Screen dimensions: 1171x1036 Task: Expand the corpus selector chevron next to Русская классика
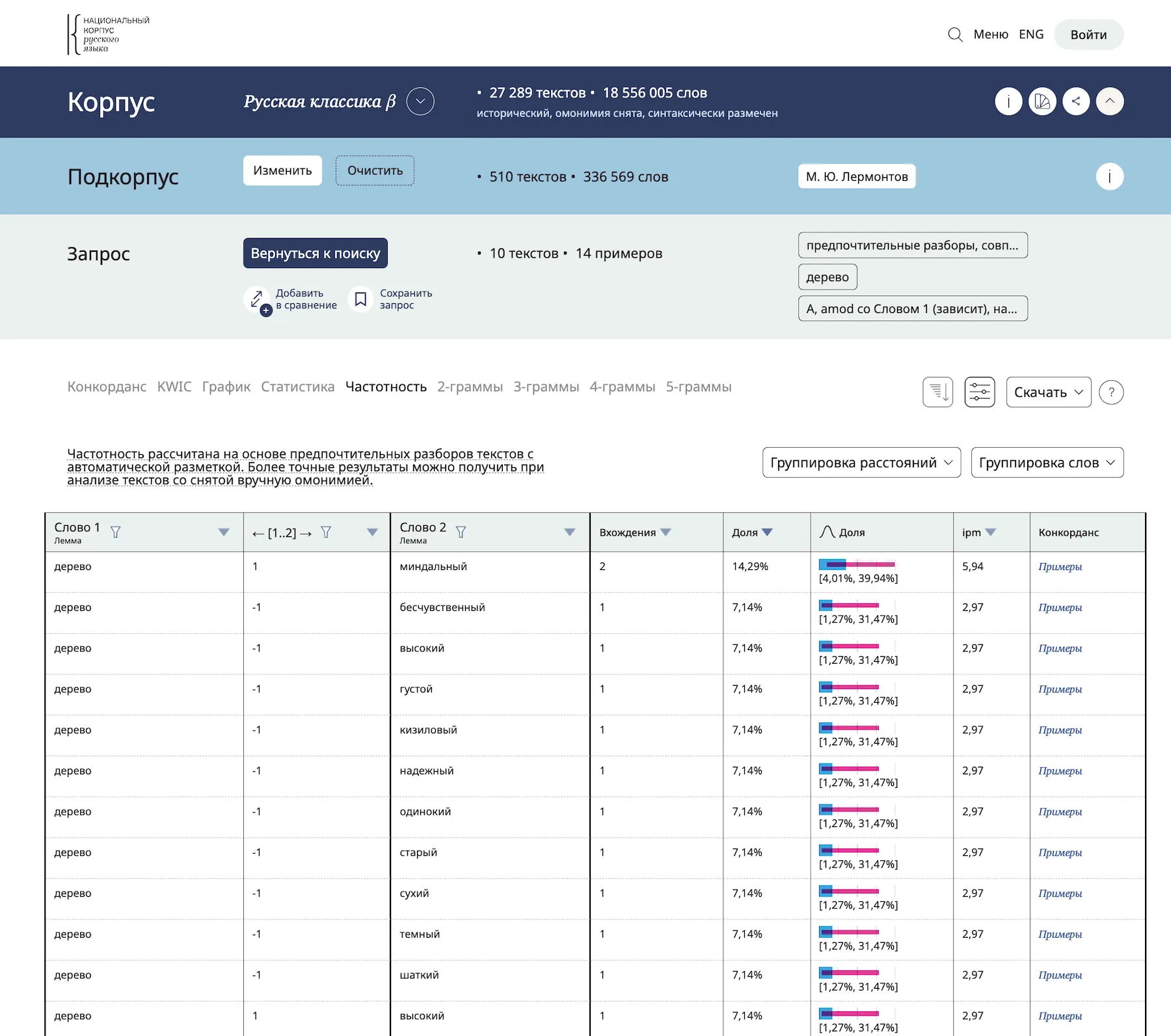pos(420,102)
